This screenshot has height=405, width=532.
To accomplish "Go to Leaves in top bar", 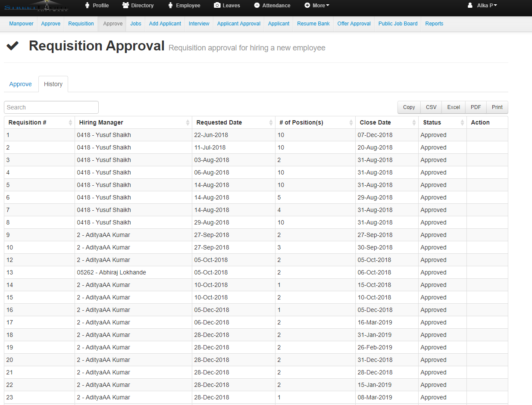I will pos(227,5).
